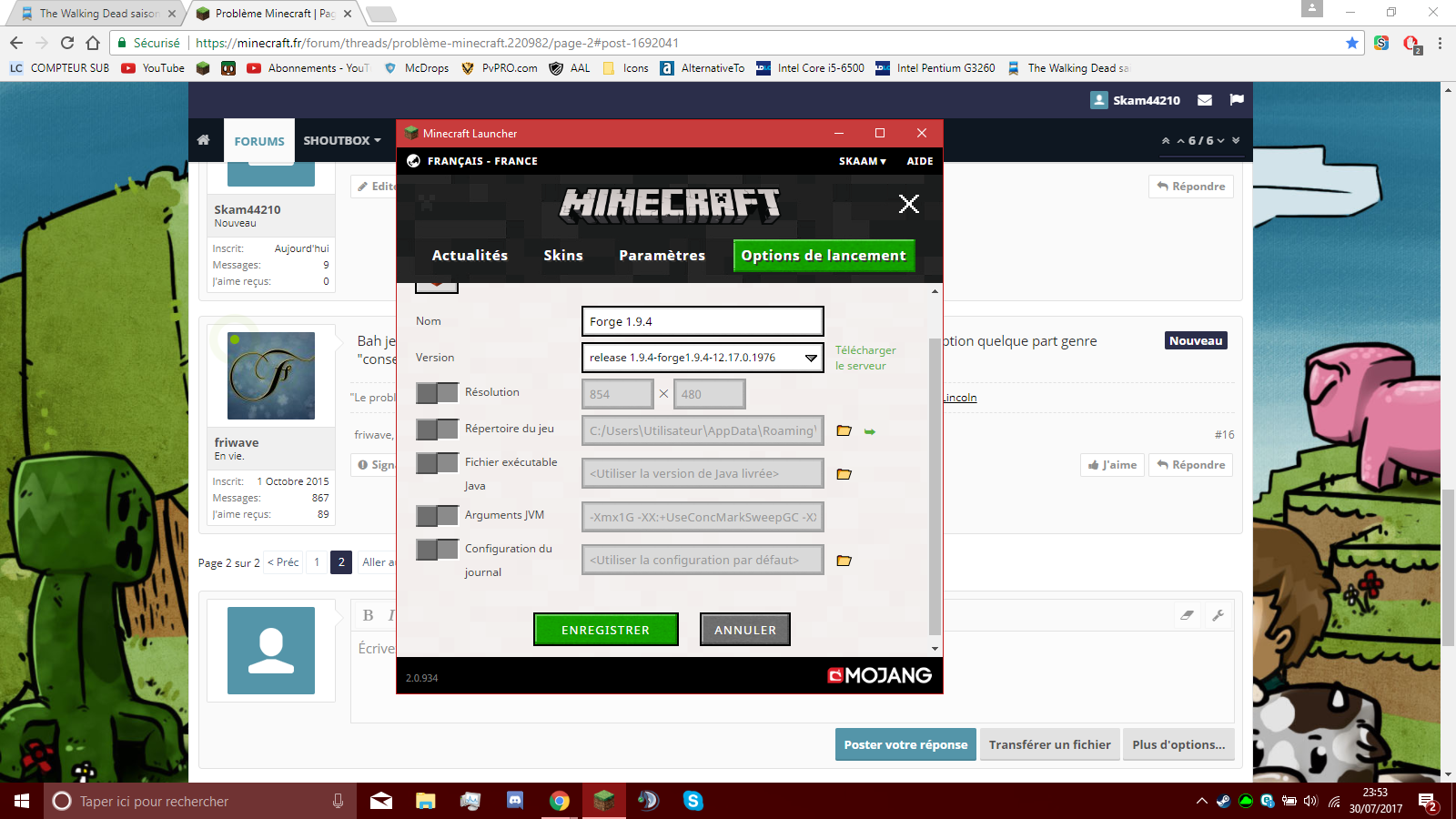Open forum alerts flag icon
Viewport: 1456px width, 819px height.
click(1237, 100)
